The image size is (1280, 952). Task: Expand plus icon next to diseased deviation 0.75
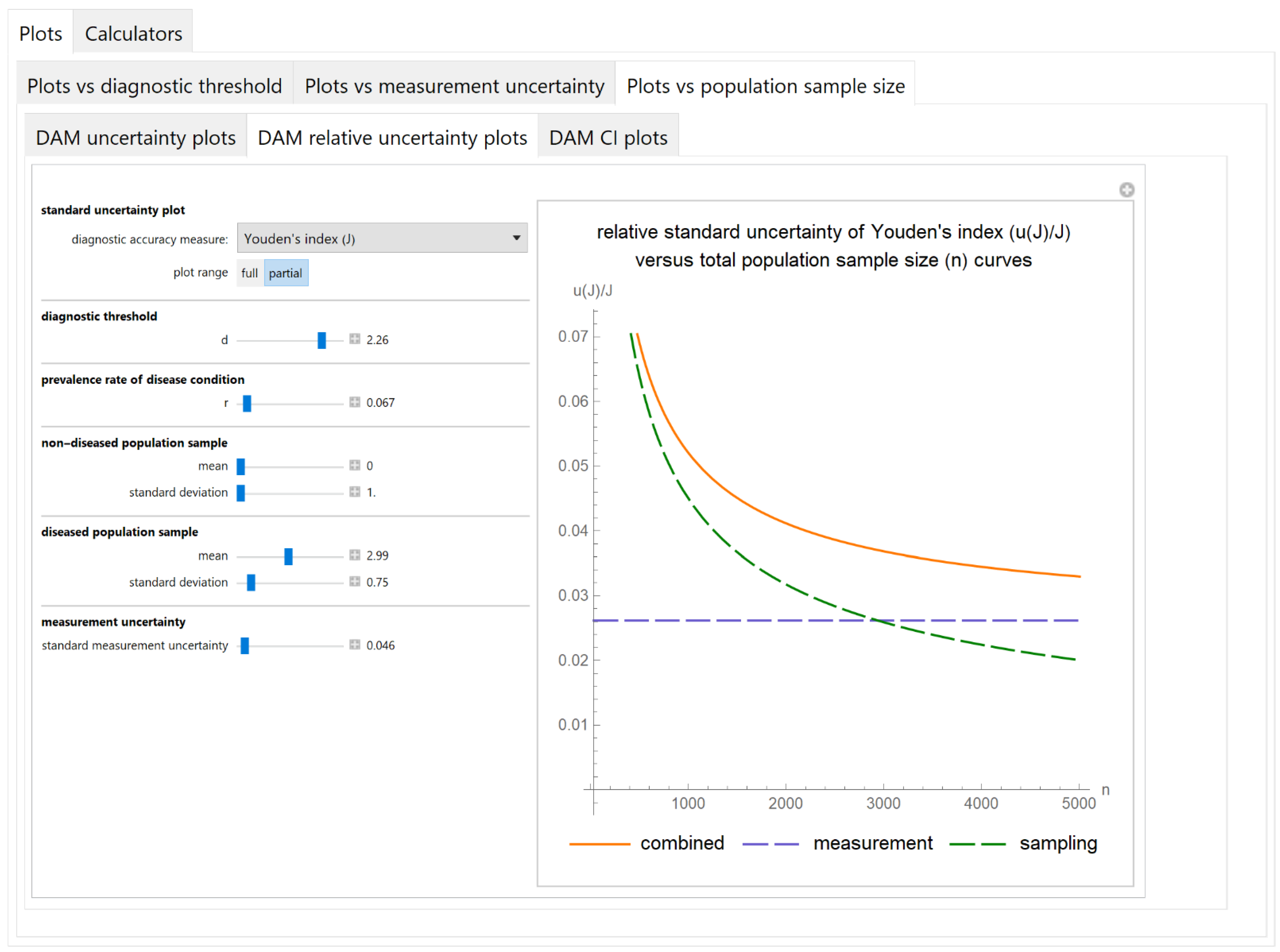pyautogui.click(x=354, y=582)
